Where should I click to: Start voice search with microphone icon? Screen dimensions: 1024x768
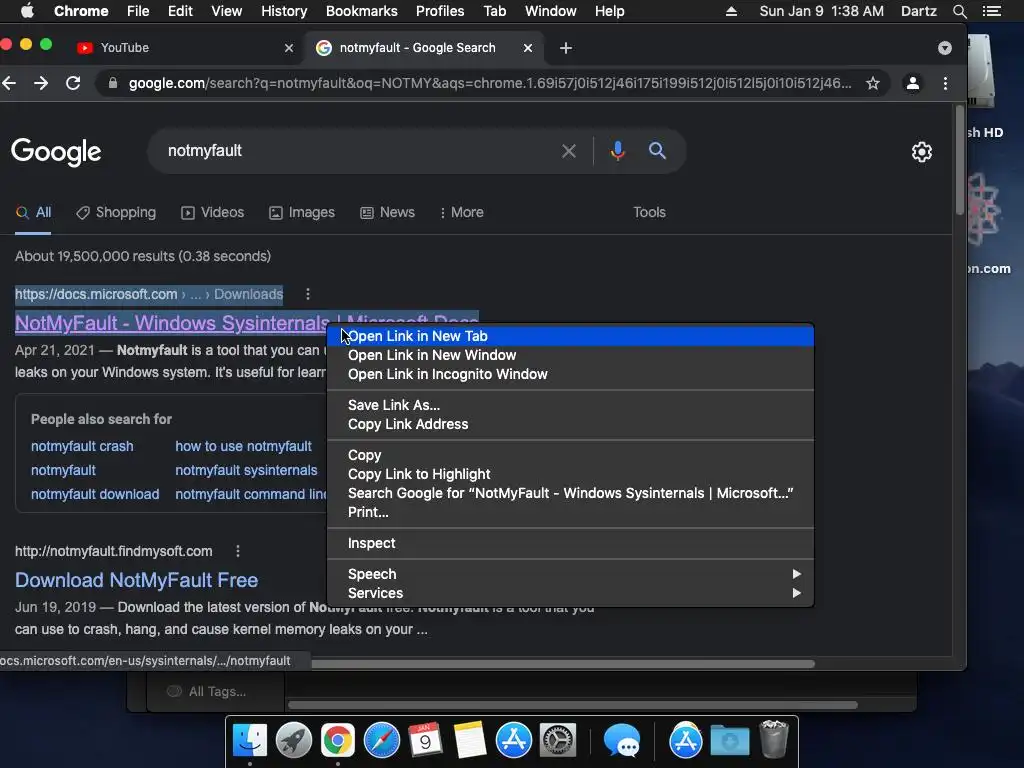617,151
